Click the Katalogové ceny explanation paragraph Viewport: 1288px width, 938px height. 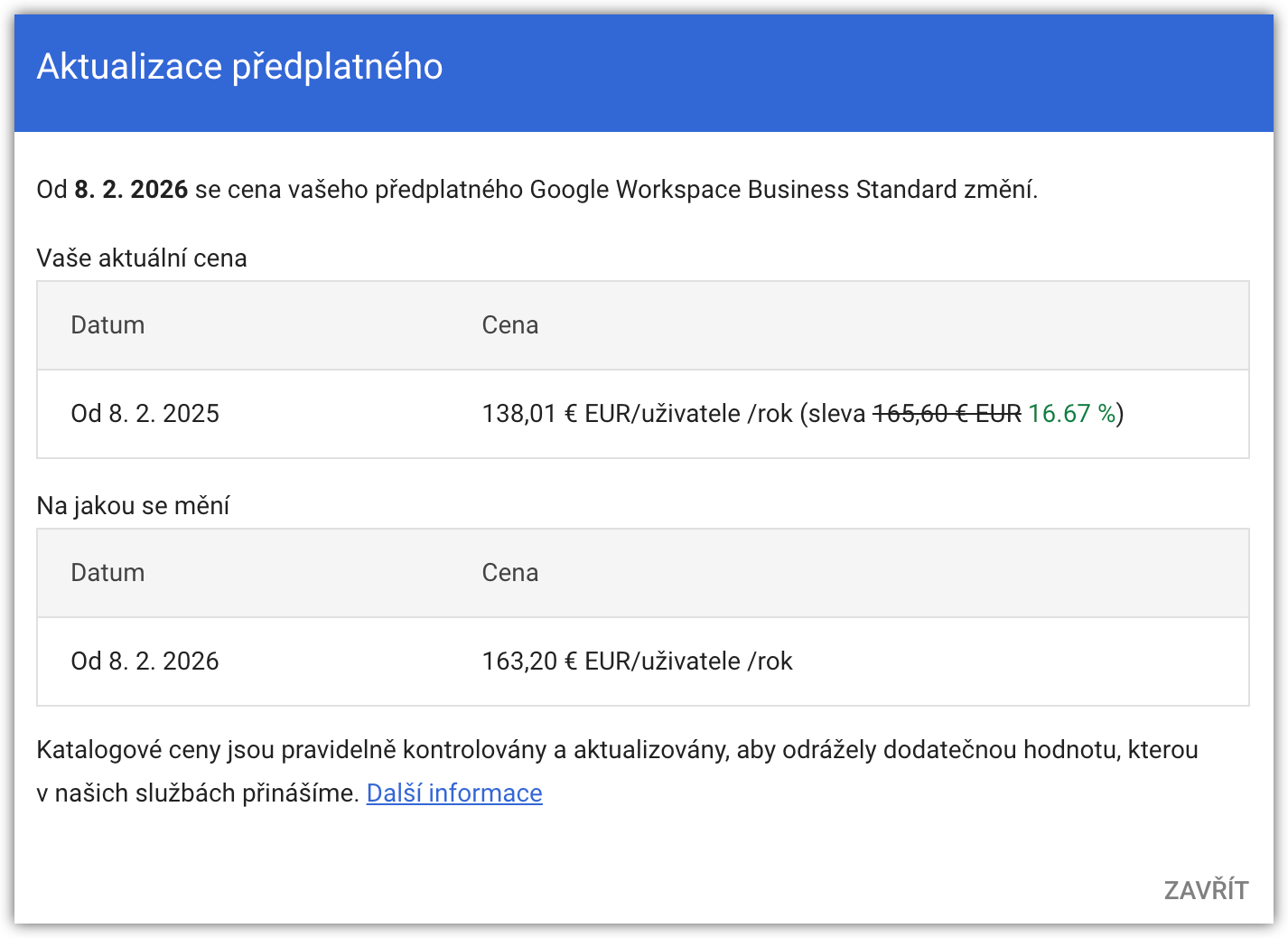pyautogui.click(x=617, y=772)
